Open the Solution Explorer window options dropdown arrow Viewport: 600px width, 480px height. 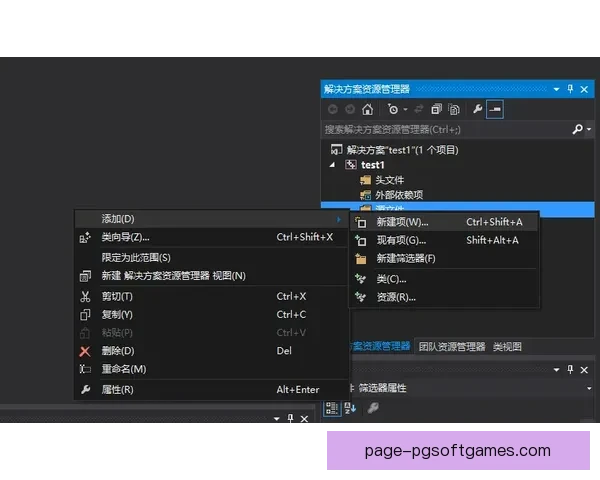tap(557, 89)
